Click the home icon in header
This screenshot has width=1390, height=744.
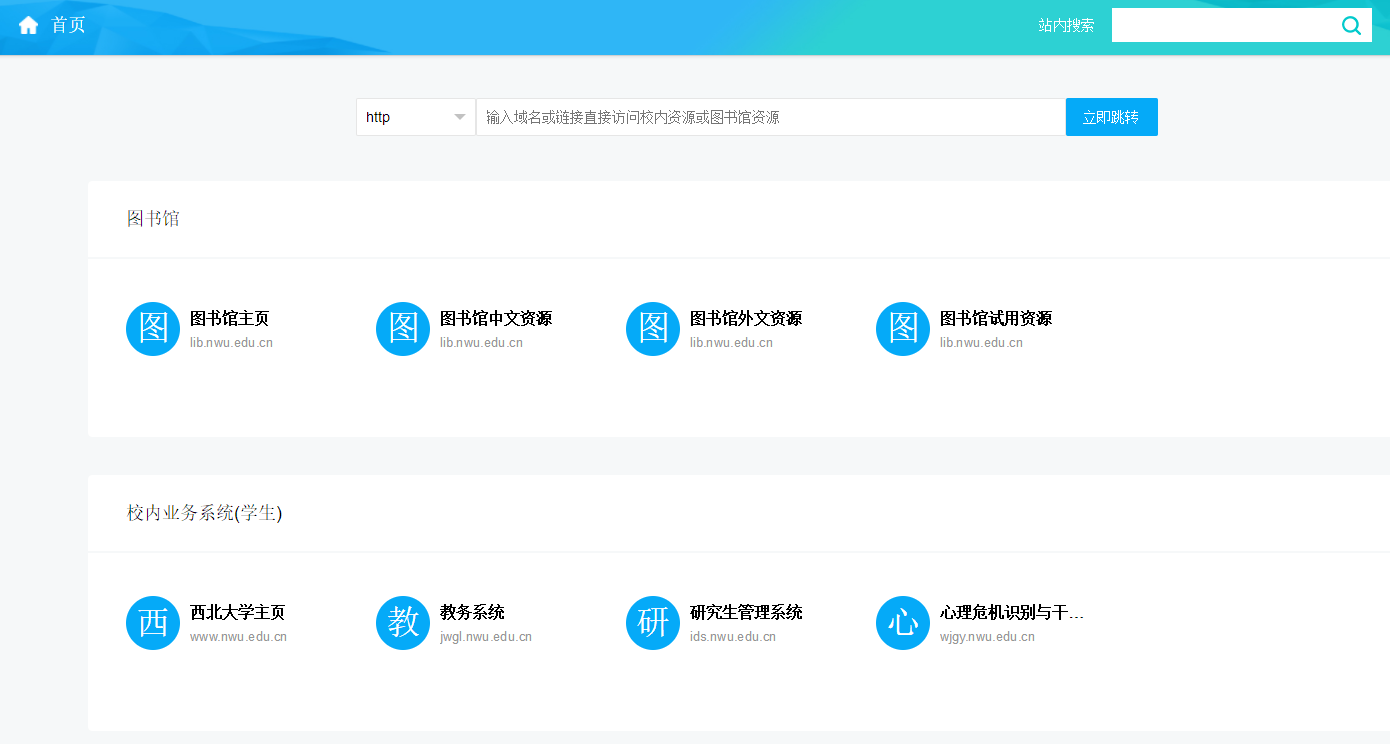(28, 25)
